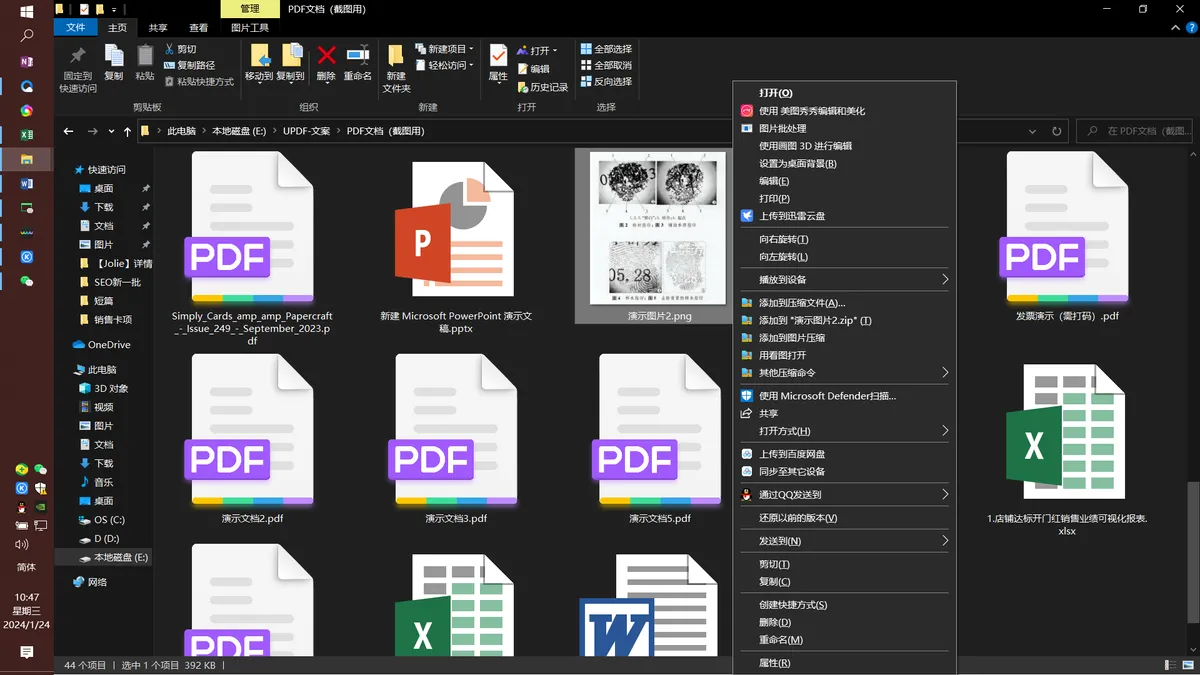
Task: Click the 粘贴 (Paste) icon in the ribbon
Action: (145, 62)
